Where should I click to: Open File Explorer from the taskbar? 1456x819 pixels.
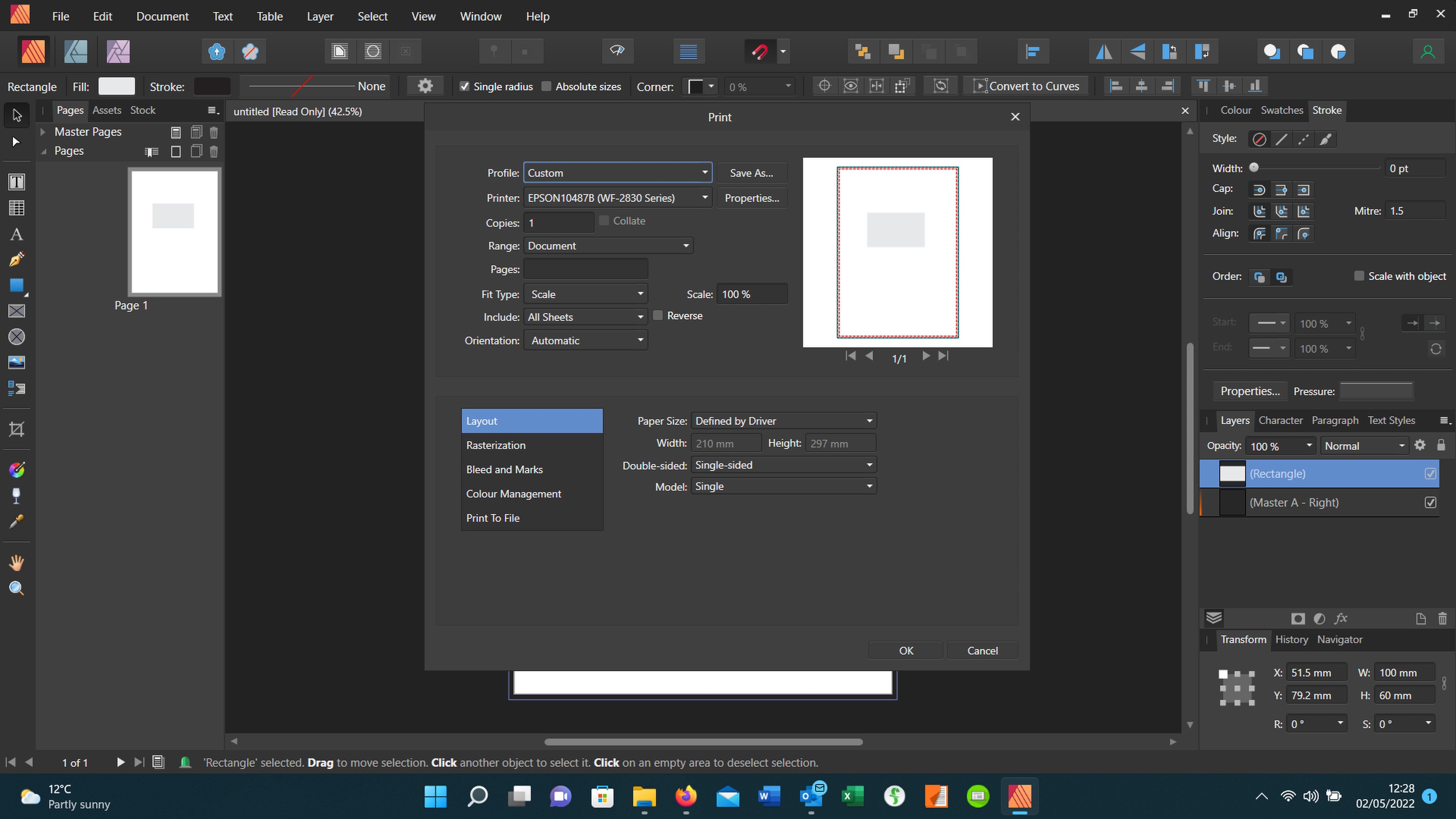click(644, 796)
